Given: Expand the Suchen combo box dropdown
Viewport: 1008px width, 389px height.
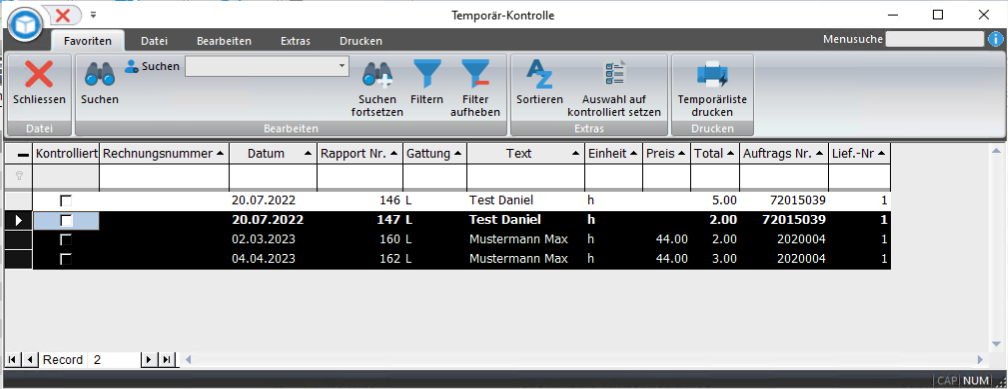Looking at the screenshot, I should click(x=341, y=66).
